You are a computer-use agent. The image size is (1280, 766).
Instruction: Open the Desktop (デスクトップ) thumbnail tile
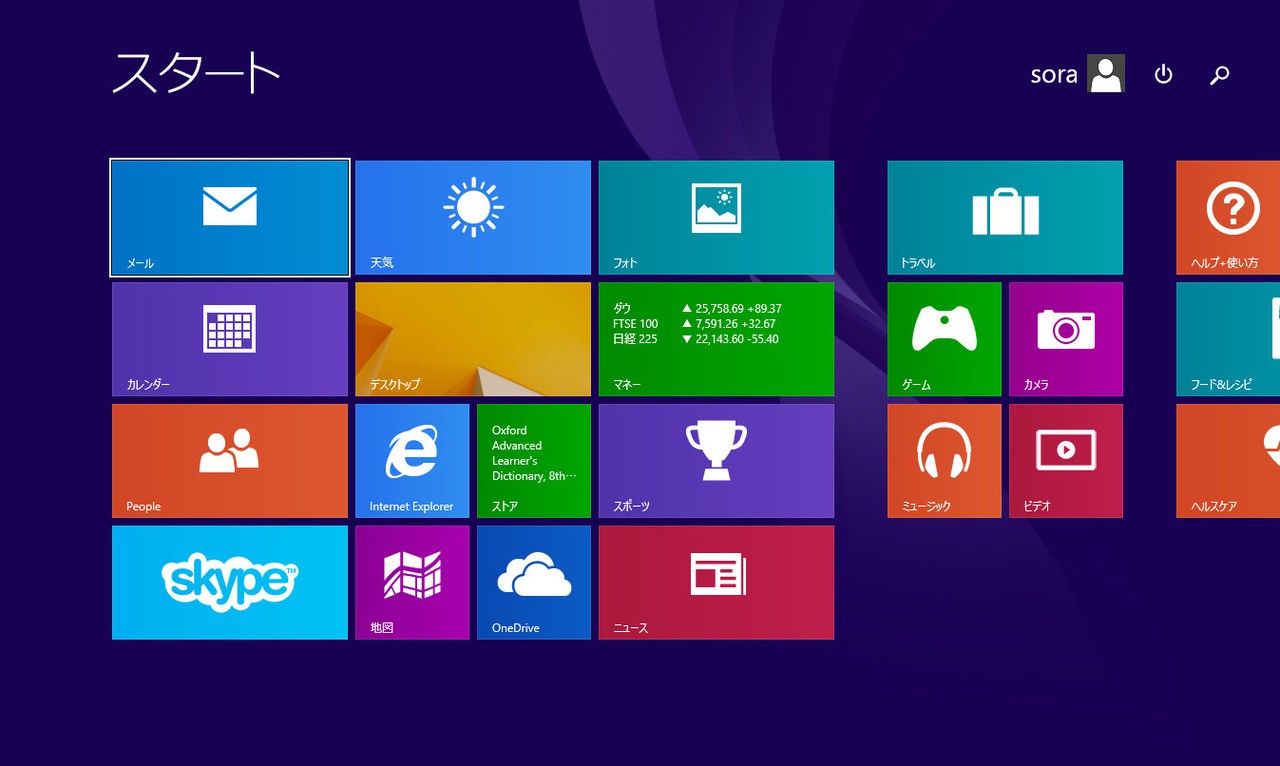[473, 339]
